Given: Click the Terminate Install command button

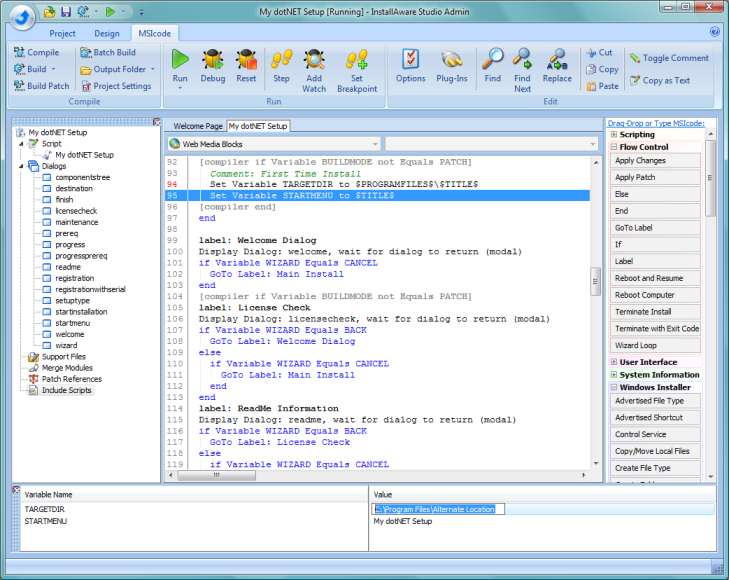Looking at the screenshot, I should (x=655, y=312).
